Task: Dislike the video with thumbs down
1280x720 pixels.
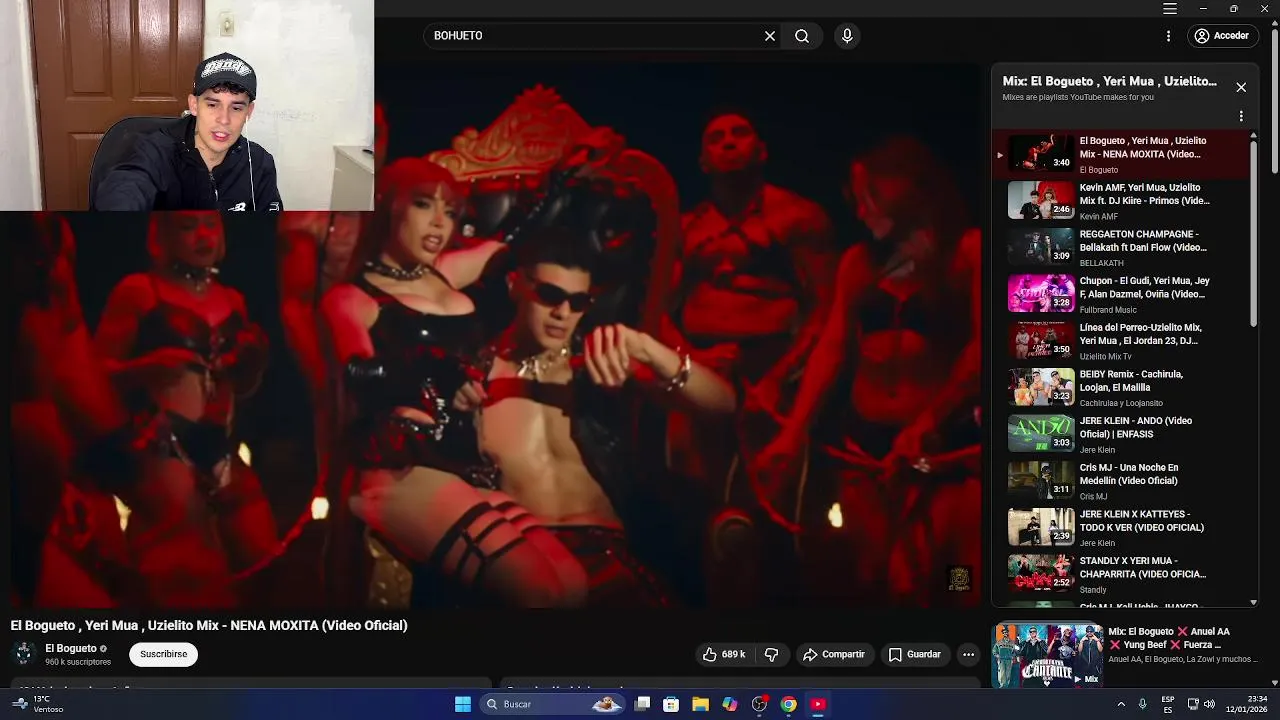Action: [771, 654]
